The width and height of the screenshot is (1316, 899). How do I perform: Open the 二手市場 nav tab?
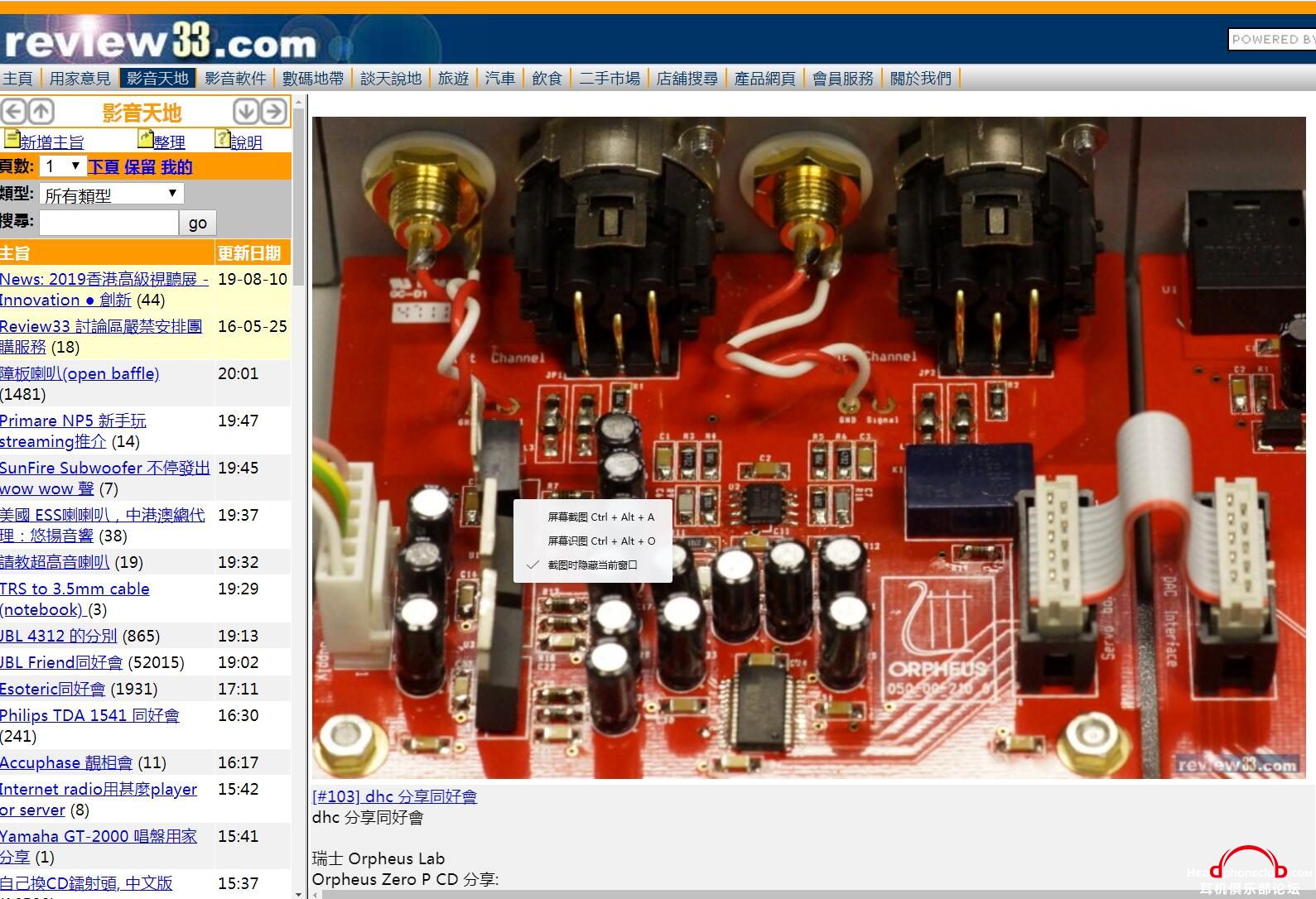(610, 79)
